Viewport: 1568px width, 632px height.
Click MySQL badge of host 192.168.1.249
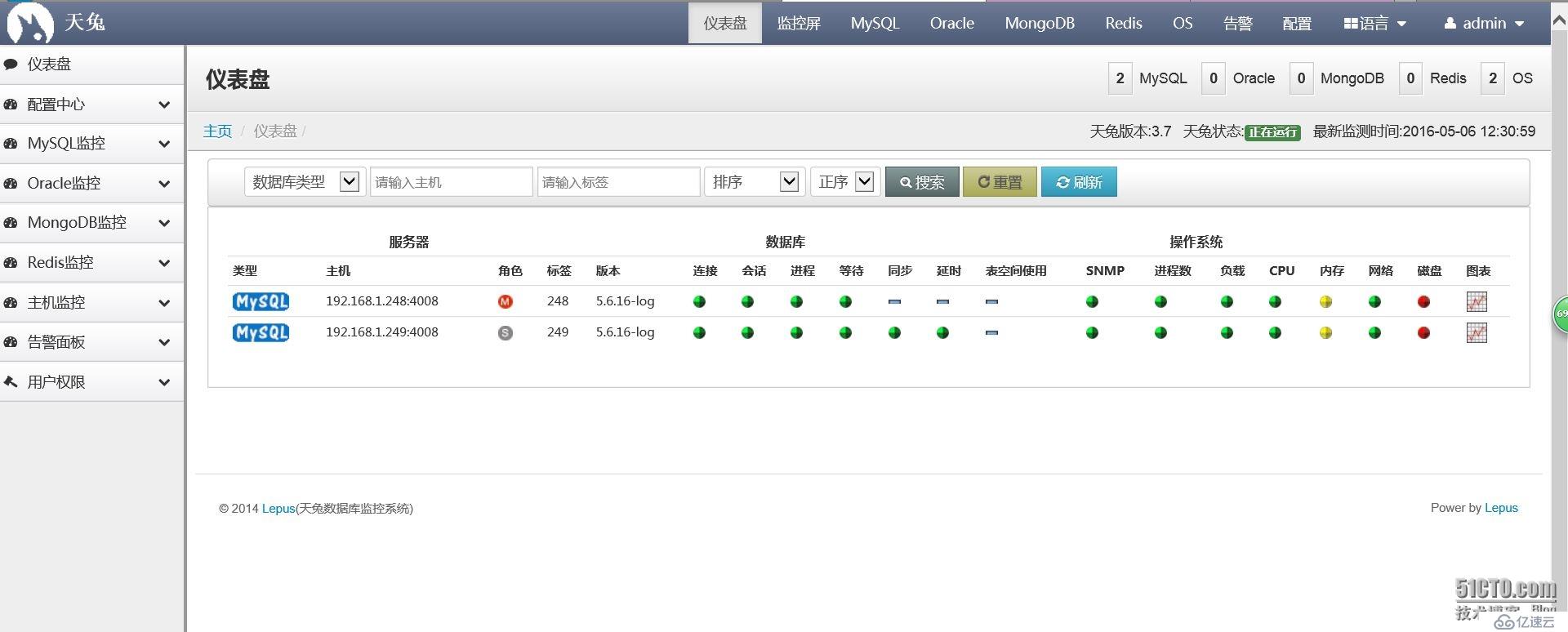pos(261,332)
